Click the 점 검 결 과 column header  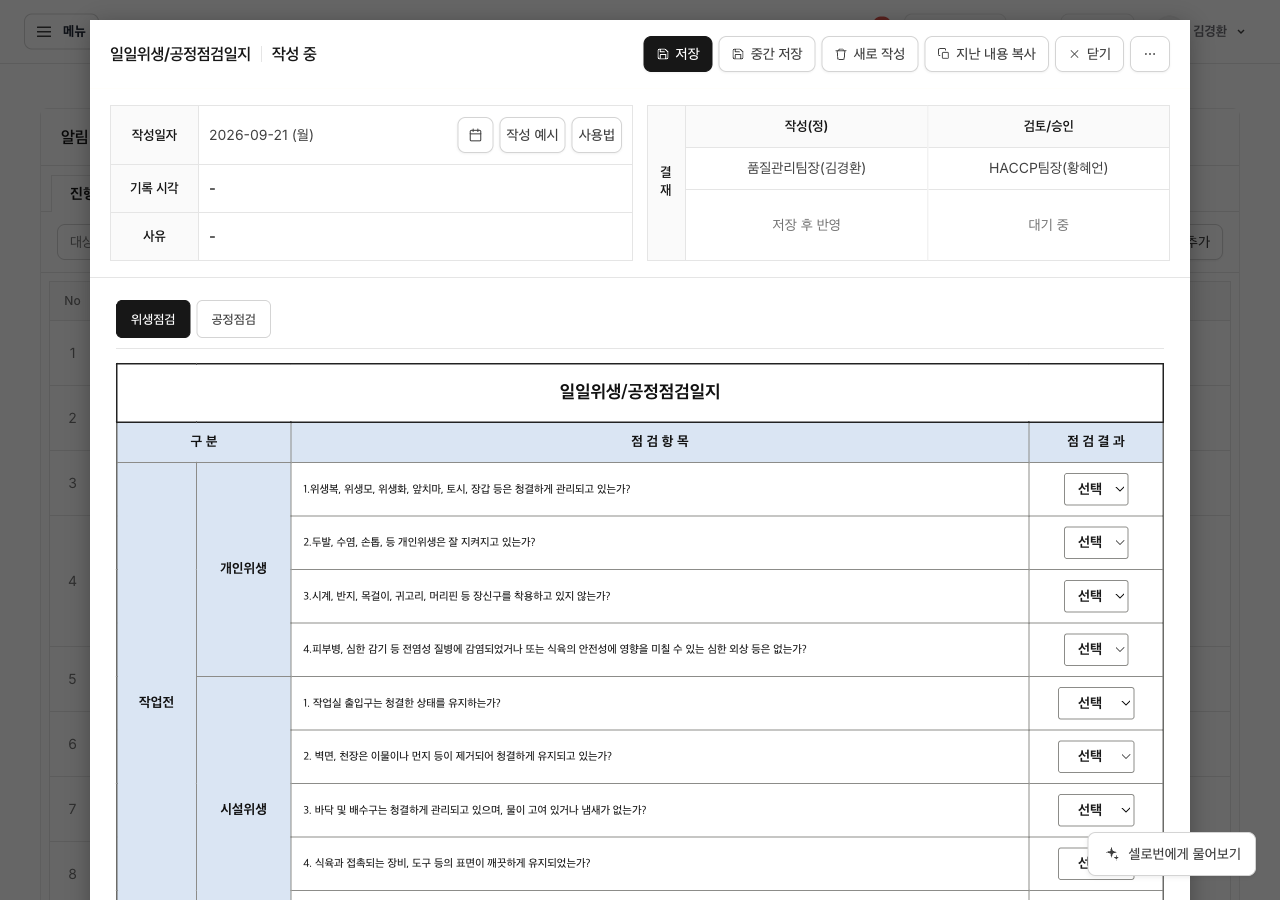[x=1096, y=442]
